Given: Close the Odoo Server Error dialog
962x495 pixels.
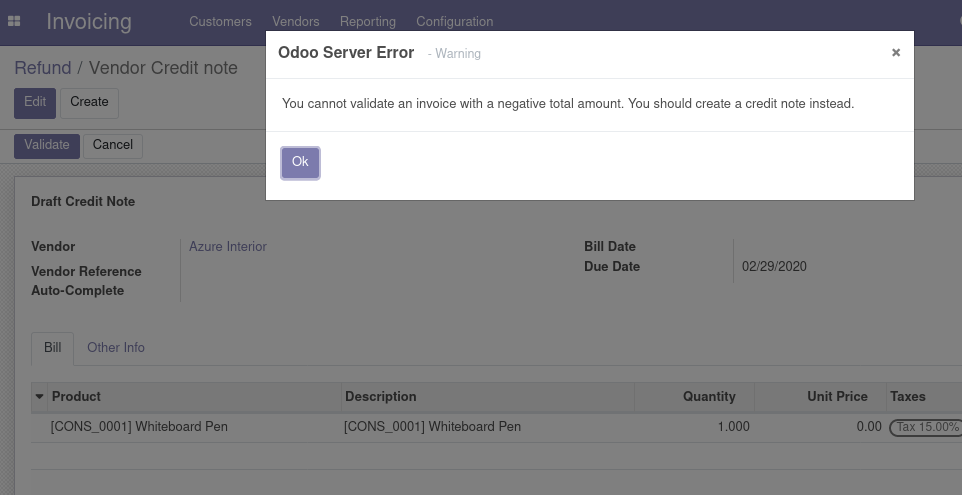Looking at the screenshot, I should (x=896, y=53).
